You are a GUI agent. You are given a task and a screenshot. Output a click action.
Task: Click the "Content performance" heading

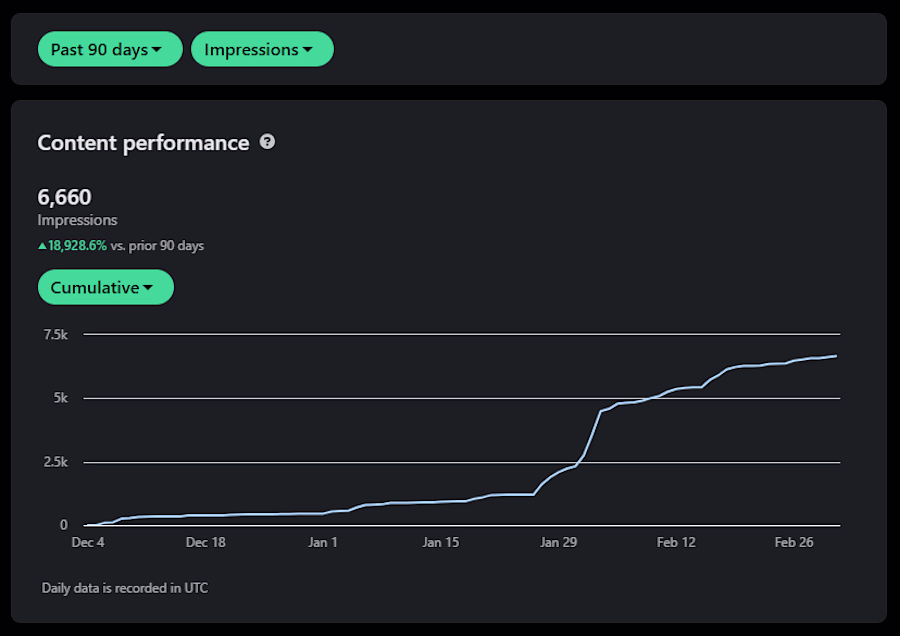coord(143,143)
